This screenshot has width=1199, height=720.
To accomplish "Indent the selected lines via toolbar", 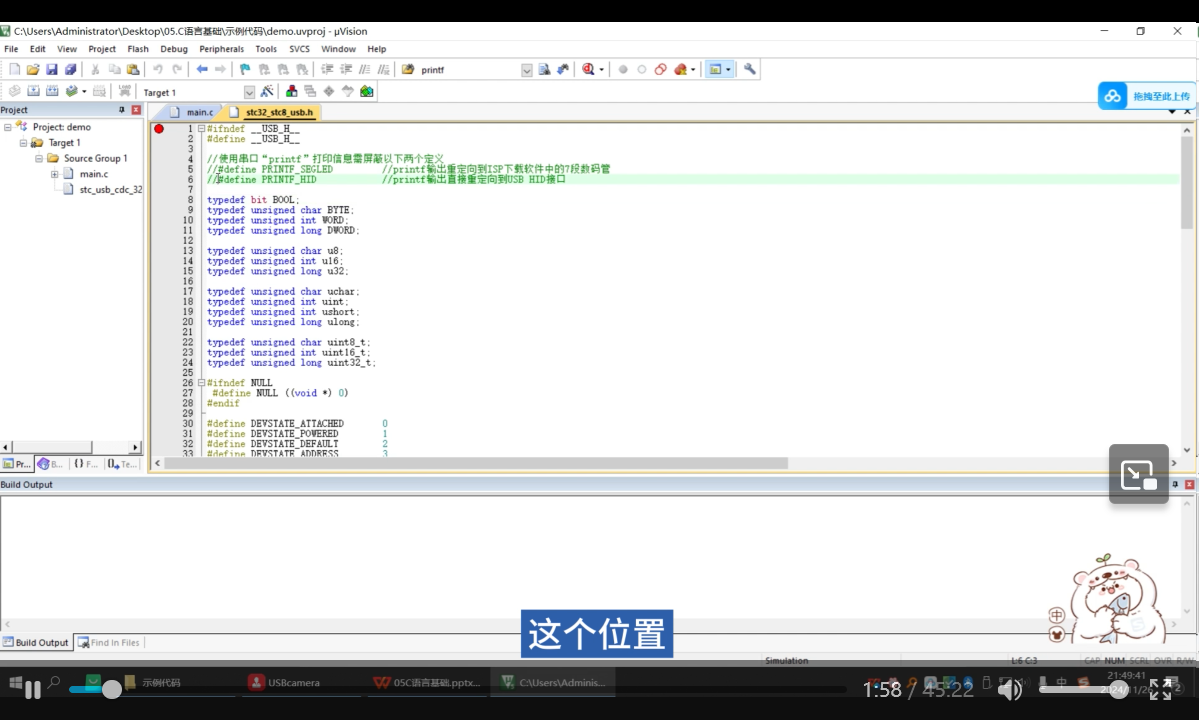I will click(x=327, y=70).
